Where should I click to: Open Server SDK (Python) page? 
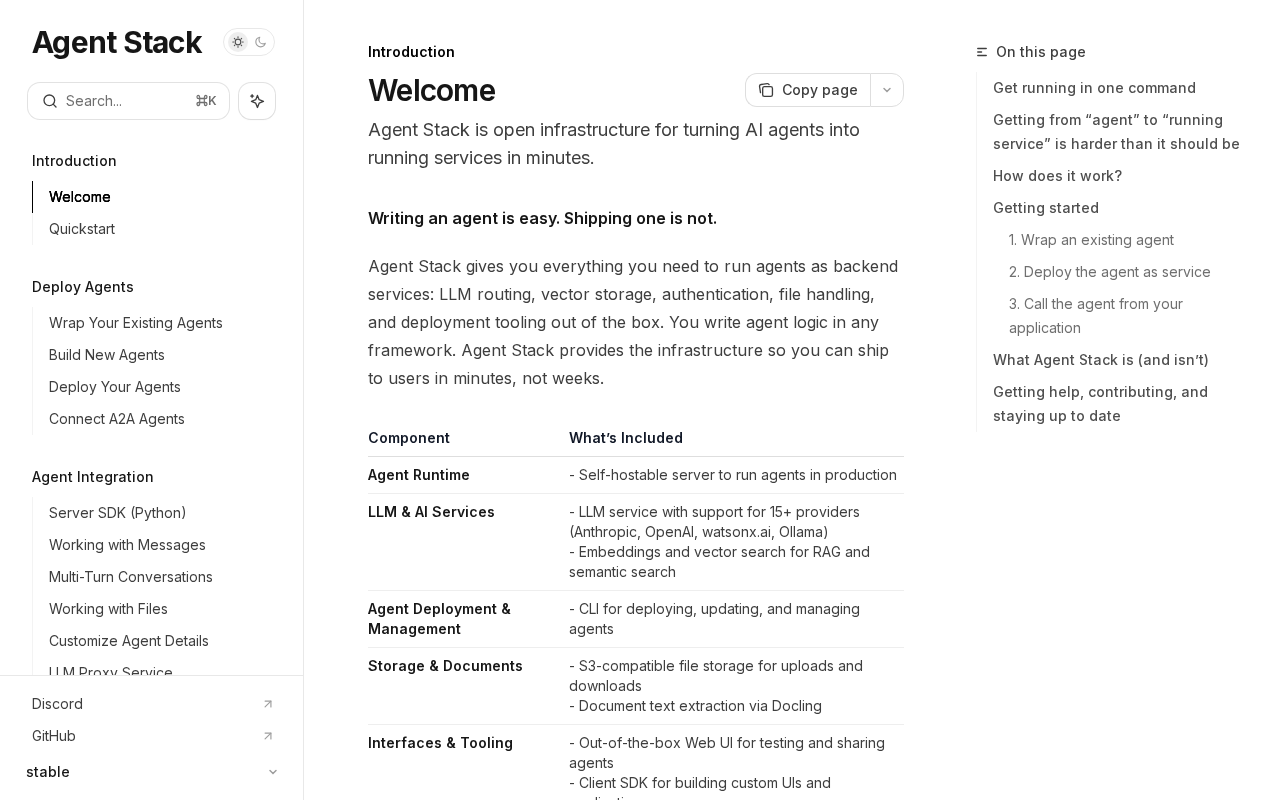tap(118, 513)
